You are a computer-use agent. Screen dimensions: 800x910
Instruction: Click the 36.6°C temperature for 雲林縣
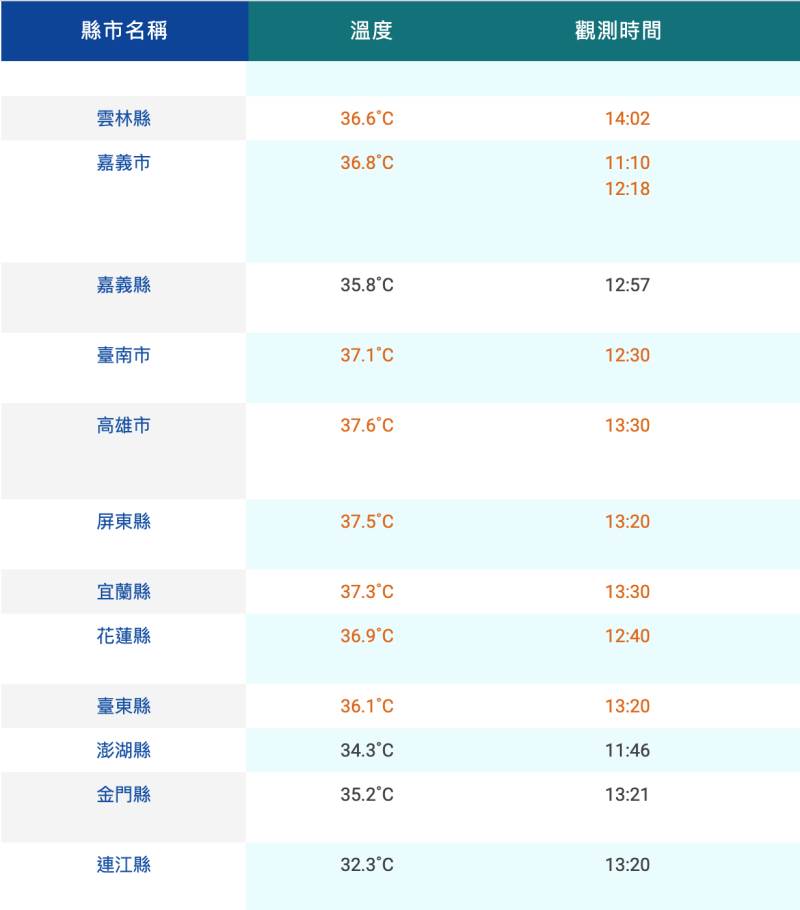point(367,118)
